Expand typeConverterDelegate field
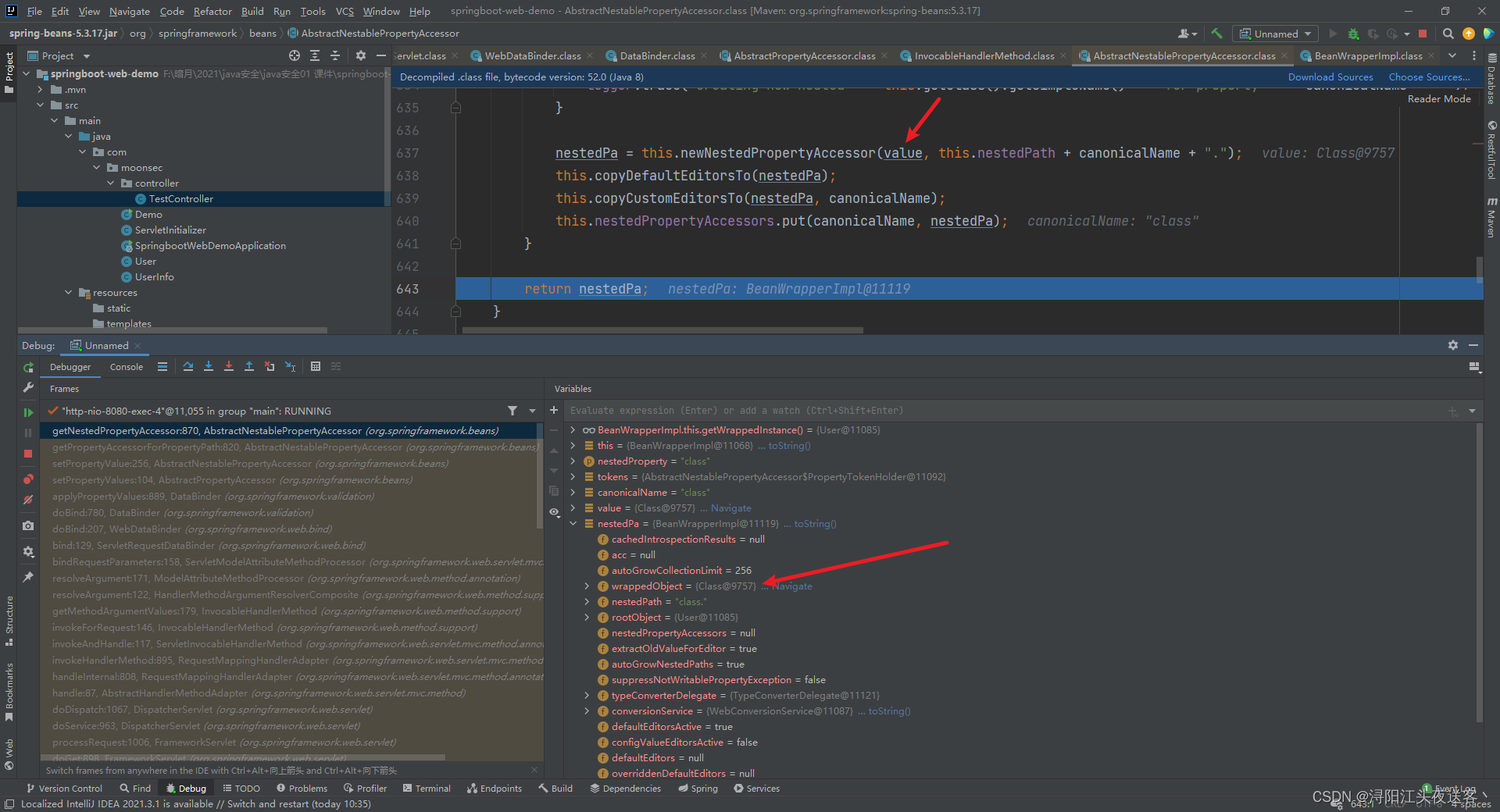Image resolution: width=1500 pixels, height=812 pixels. point(587,696)
